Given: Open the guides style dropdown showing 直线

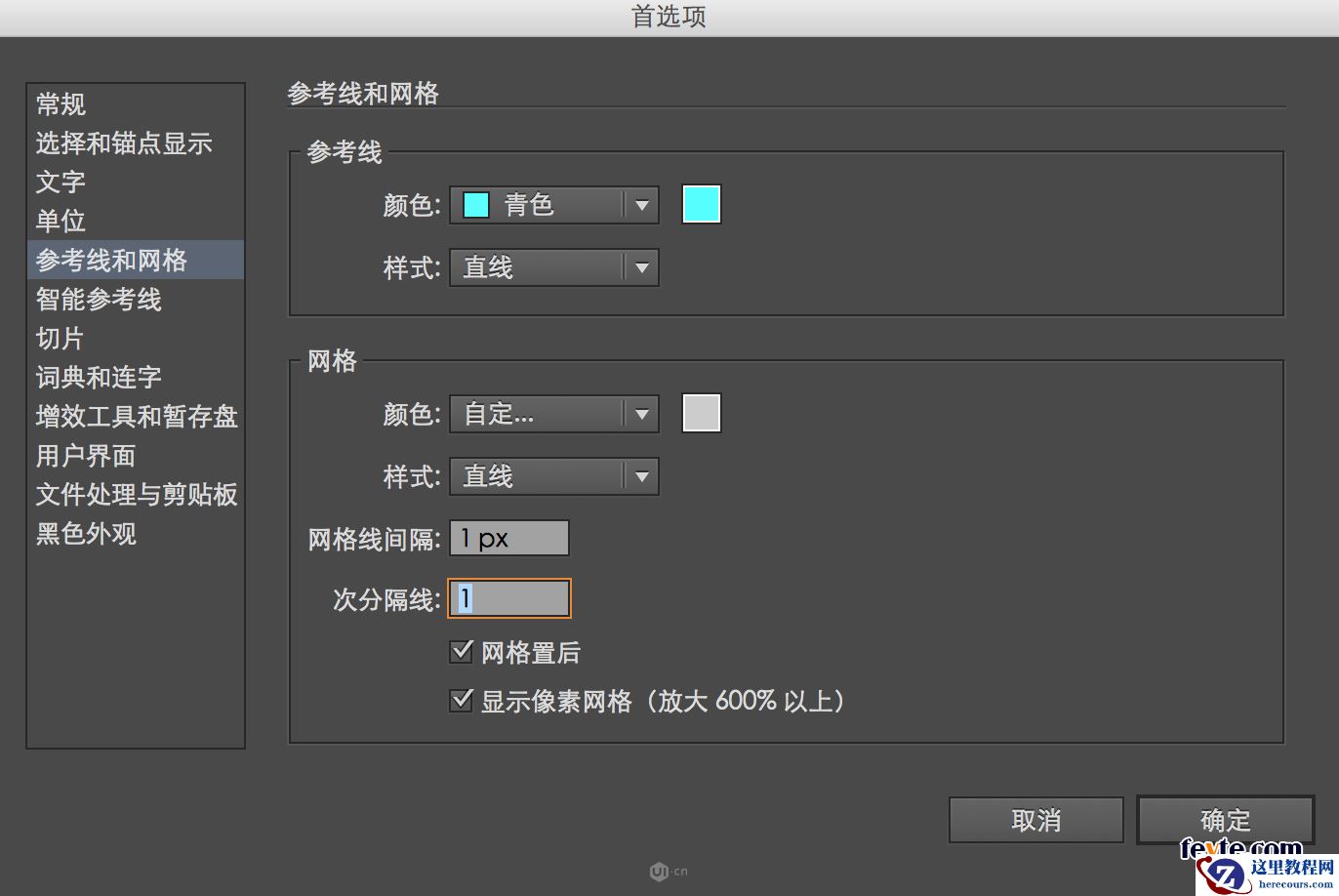Looking at the screenshot, I should coord(552,267).
